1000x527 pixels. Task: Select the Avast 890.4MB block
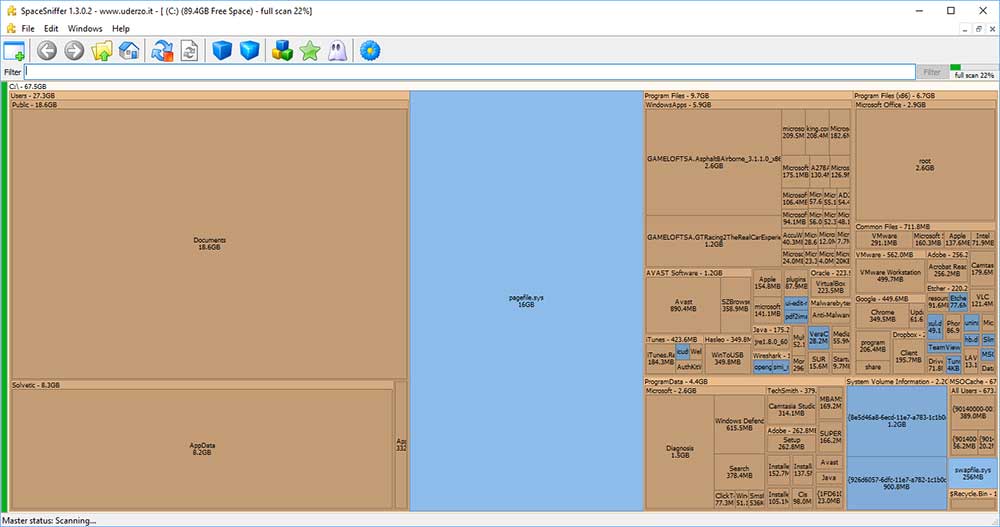pyautogui.click(x=683, y=305)
